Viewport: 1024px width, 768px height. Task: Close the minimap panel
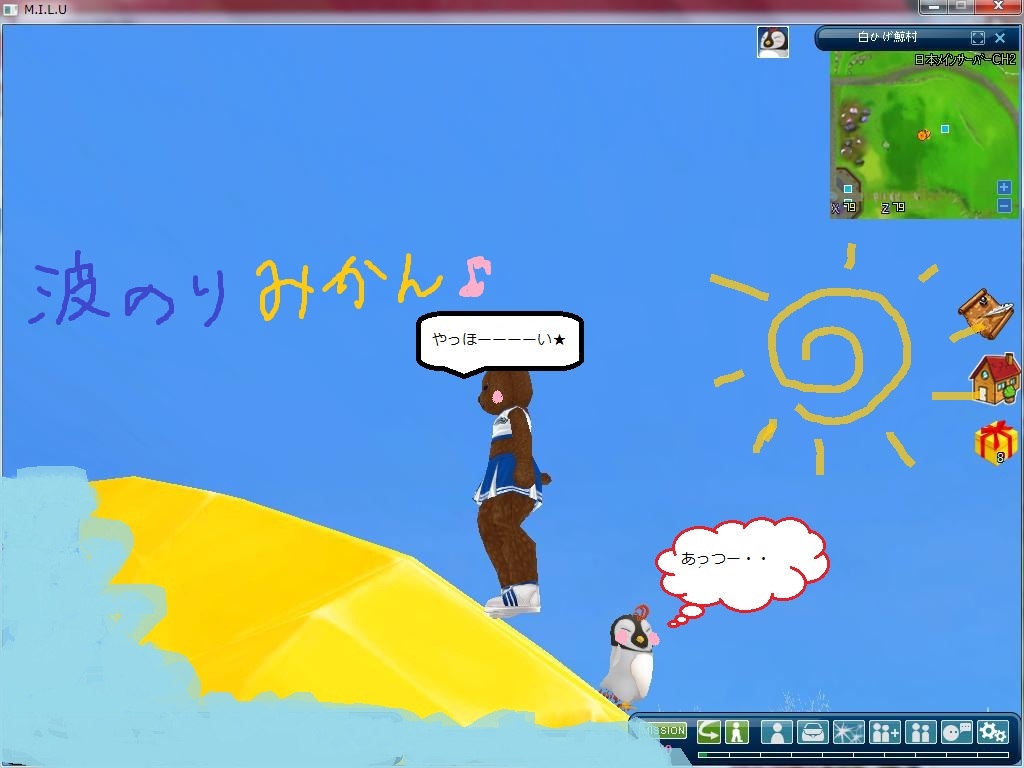(1000, 38)
